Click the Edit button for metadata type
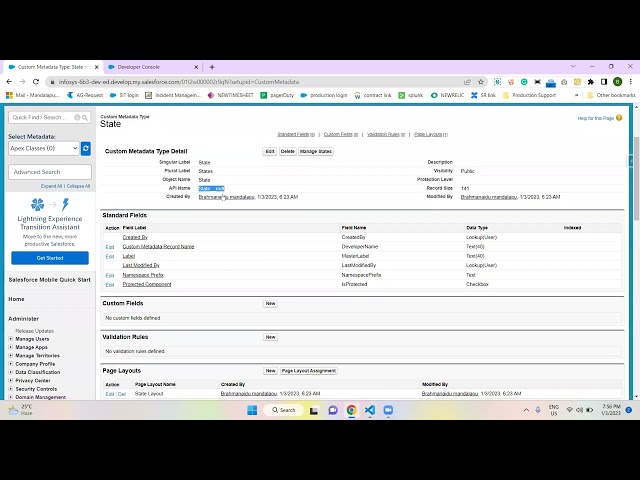640x480 pixels. 270,151
